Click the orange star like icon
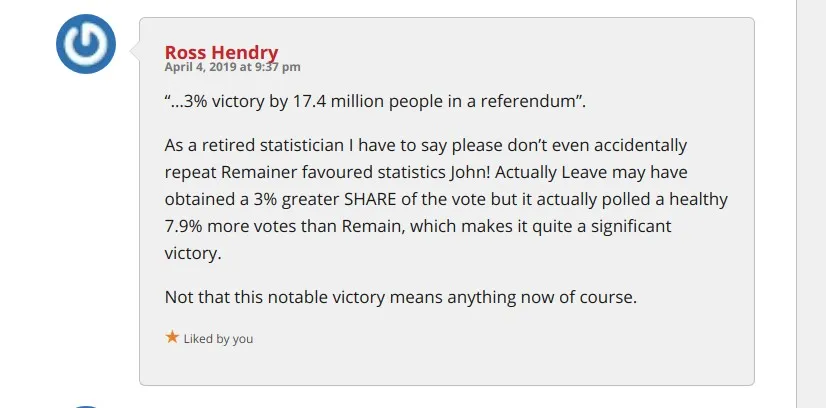 (172, 337)
